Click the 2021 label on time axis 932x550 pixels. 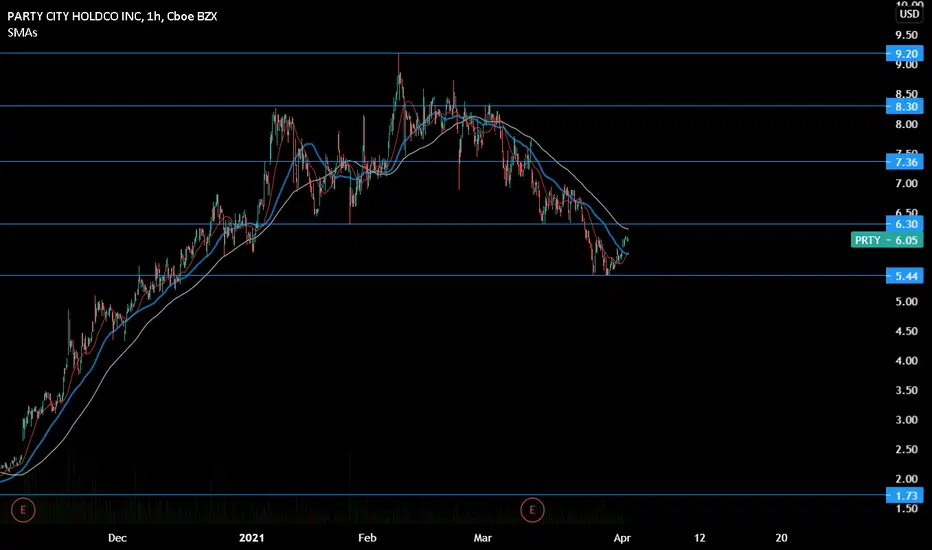pyautogui.click(x=251, y=538)
